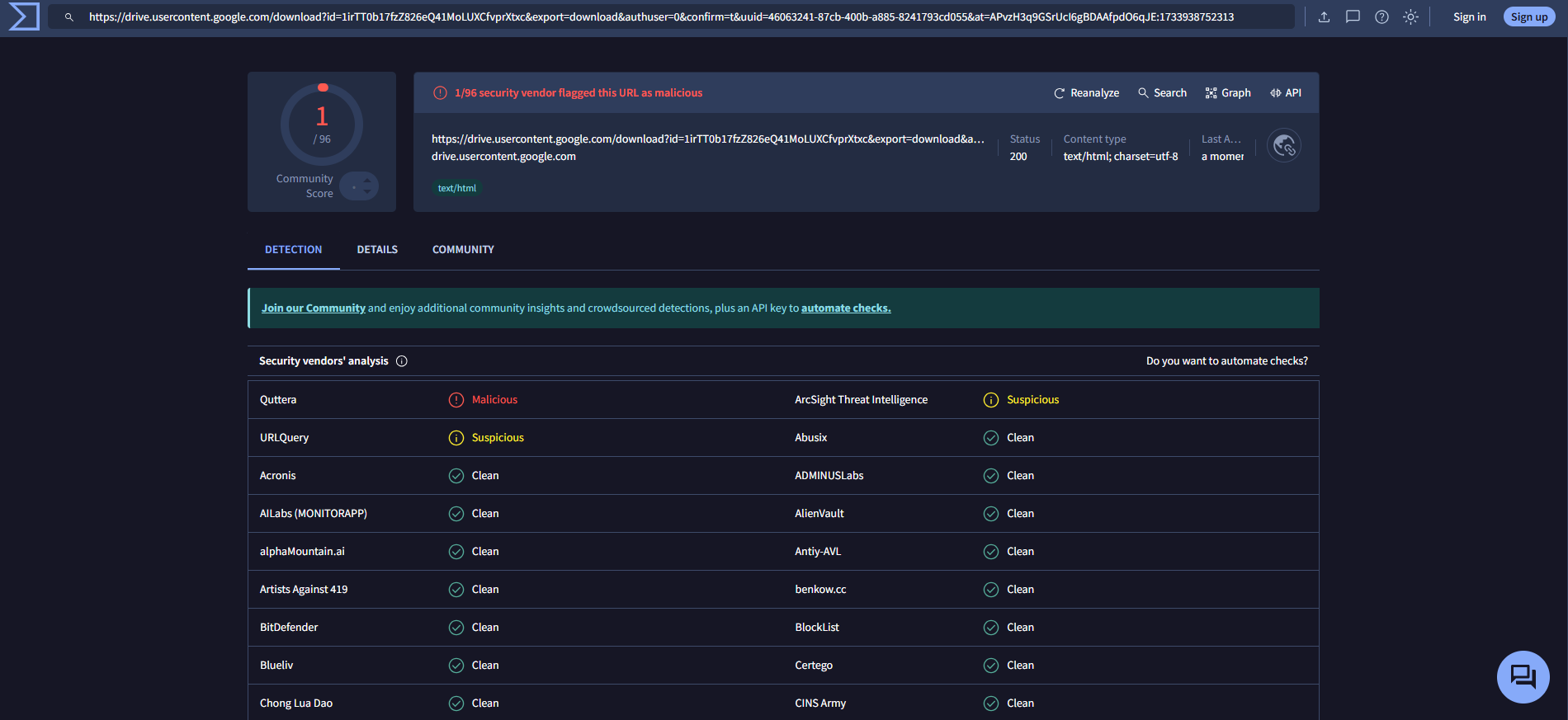The height and width of the screenshot is (720, 1568).
Task: Click the Sign up button
Action: tap(1528, 16)
